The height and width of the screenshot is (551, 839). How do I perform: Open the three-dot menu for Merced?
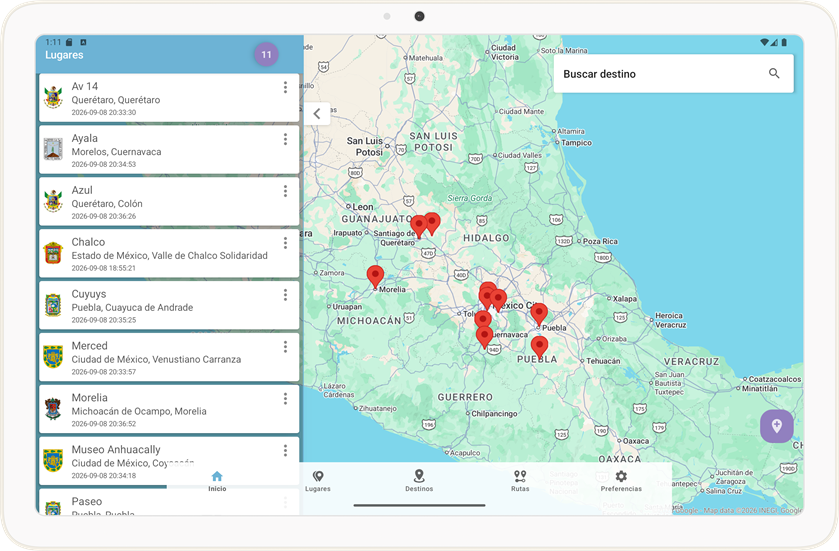[x=285, y=347]
